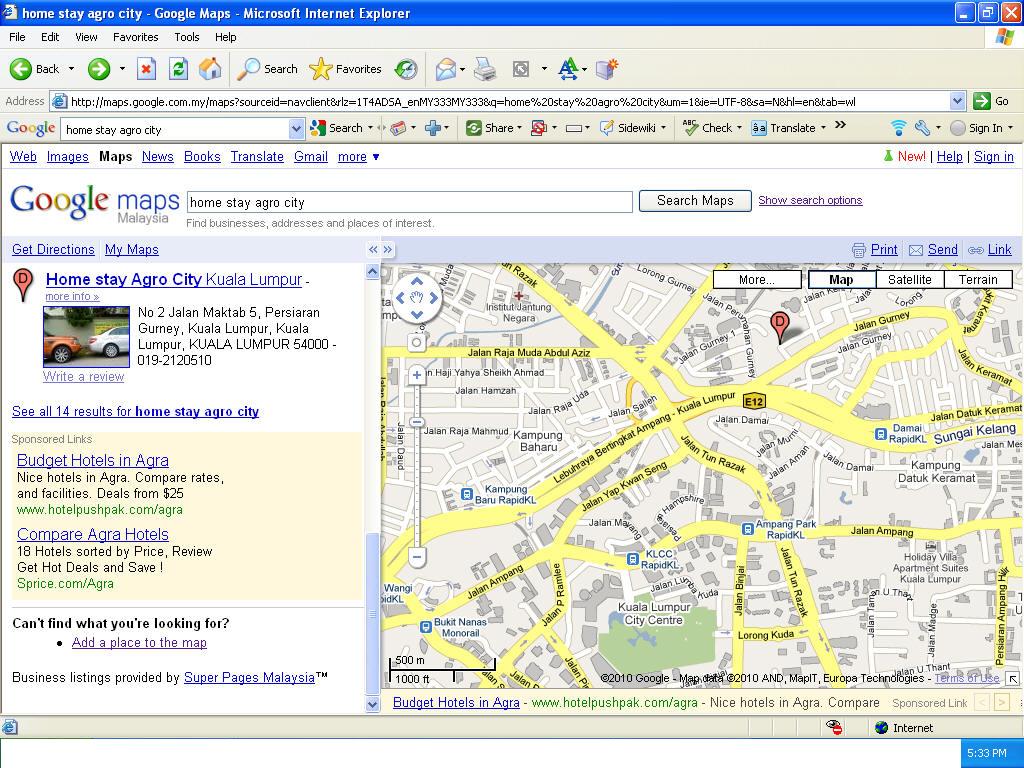Open the Favorites menu
Image resolution: width=1024 pixels, height=768 pixels.
click(135, 37)
